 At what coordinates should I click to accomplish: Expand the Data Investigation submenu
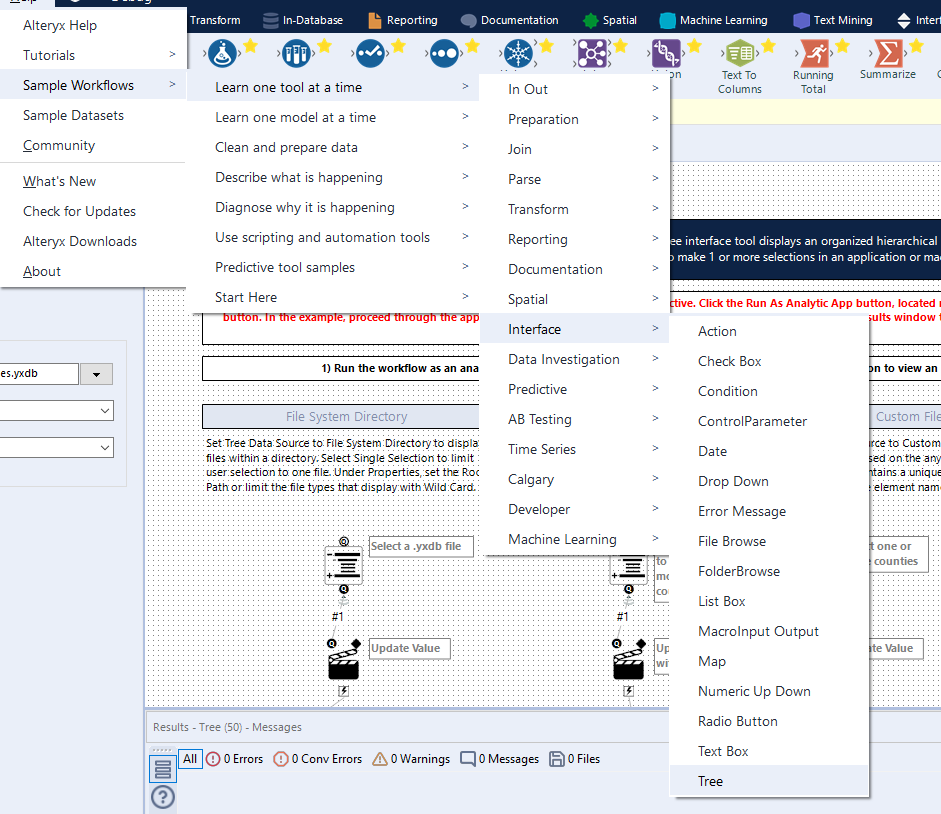pyautogui.click(x=574, y=359)
